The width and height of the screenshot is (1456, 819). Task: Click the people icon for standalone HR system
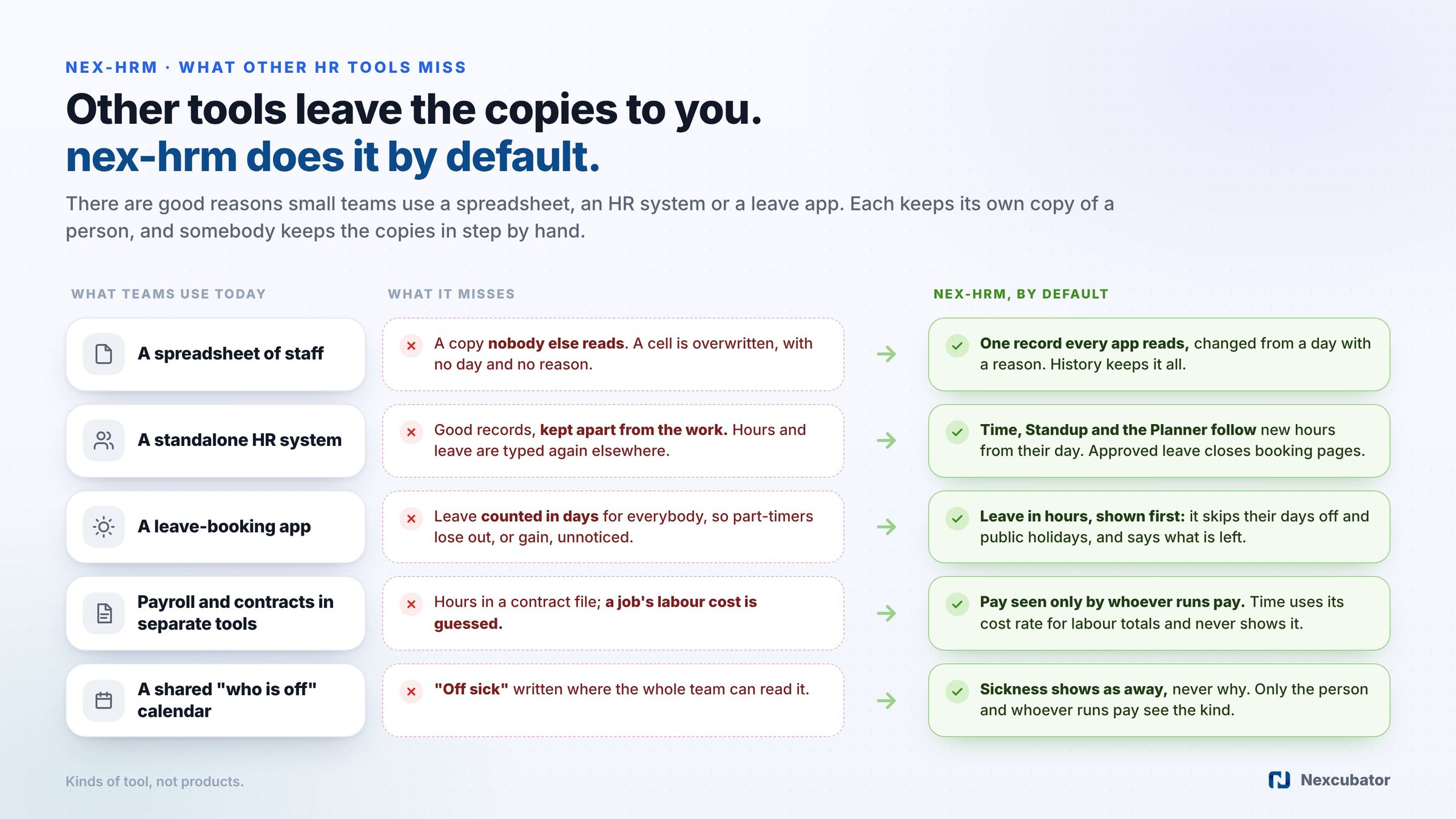[x=104, y=440]
